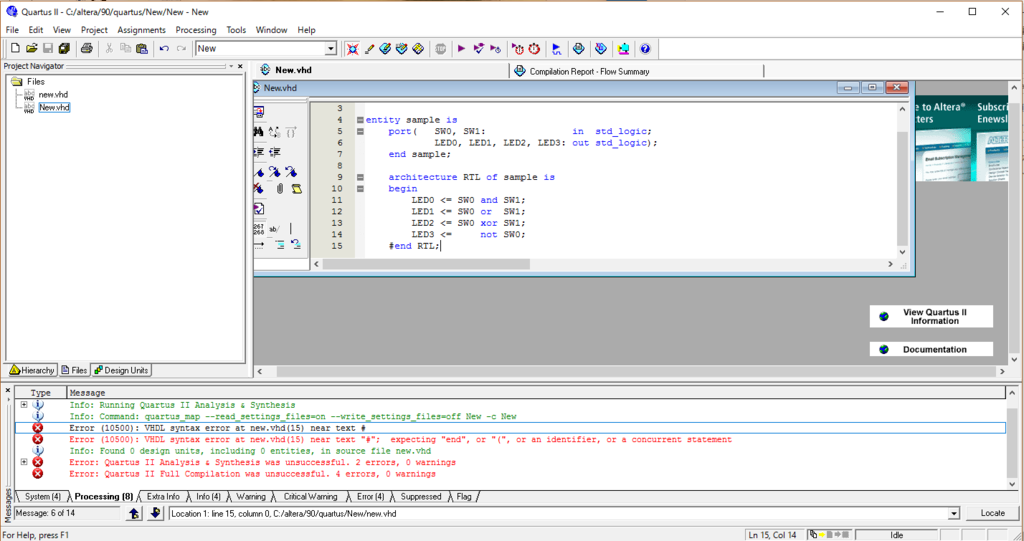Click the Location text field

coord(559,514)
